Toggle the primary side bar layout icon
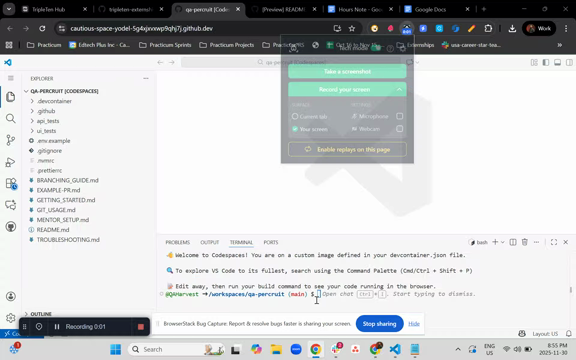Viewport: 576px width, 360px height. click(x=546, y=62)
